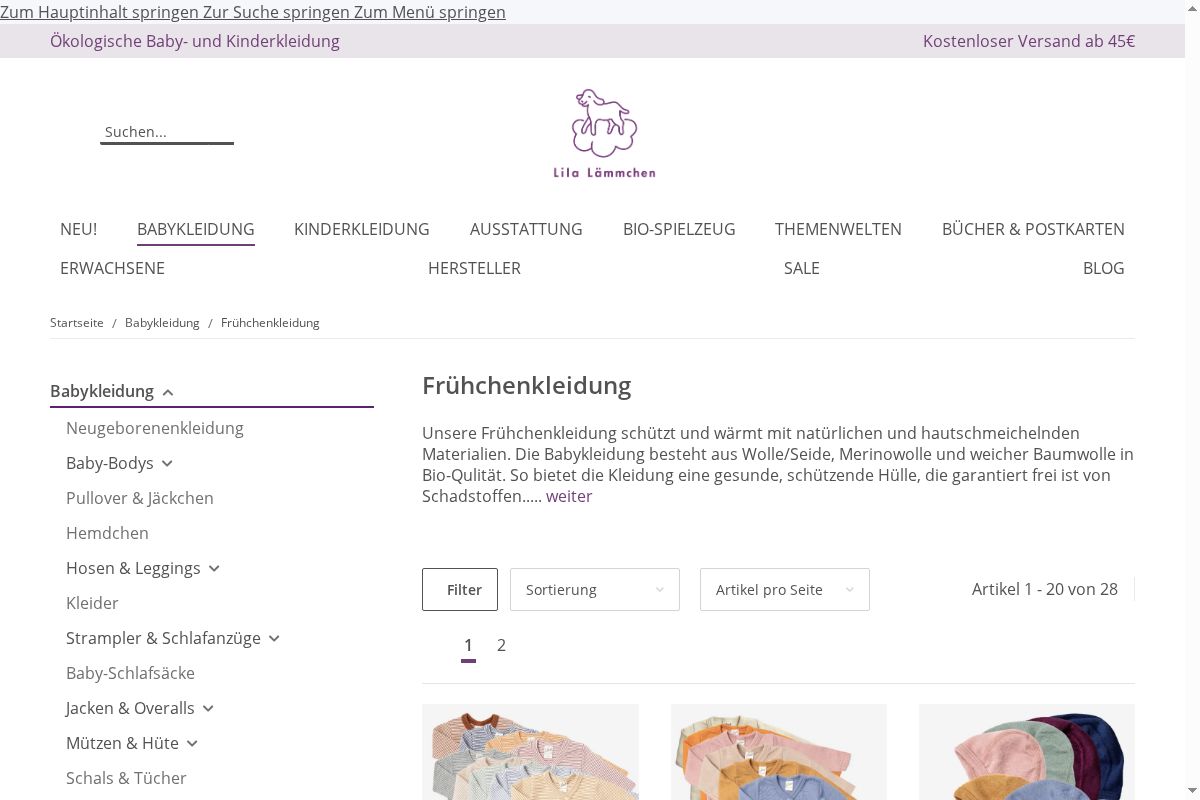Click into the Suchen search field
The width and height of the screenshot is (1200, 800).
pos(167,132)
